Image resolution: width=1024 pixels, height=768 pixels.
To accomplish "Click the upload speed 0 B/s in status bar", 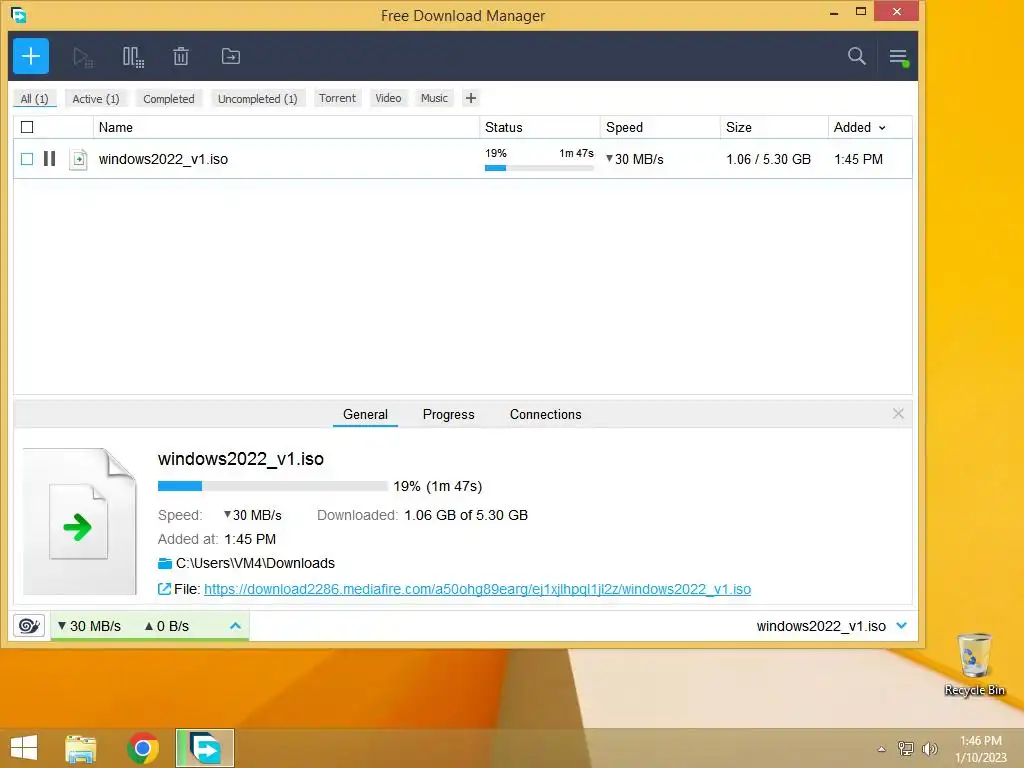I will (x=167, y=626).
